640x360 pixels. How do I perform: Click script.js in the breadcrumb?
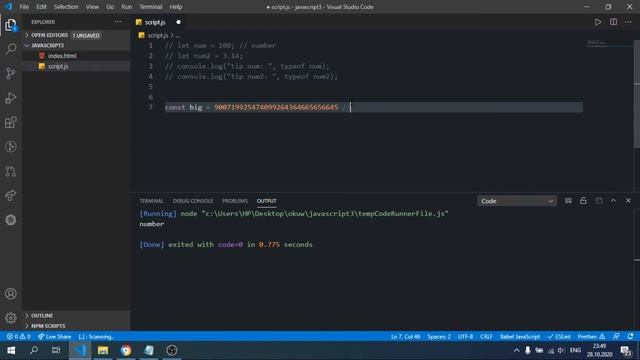tap(157, 36)
